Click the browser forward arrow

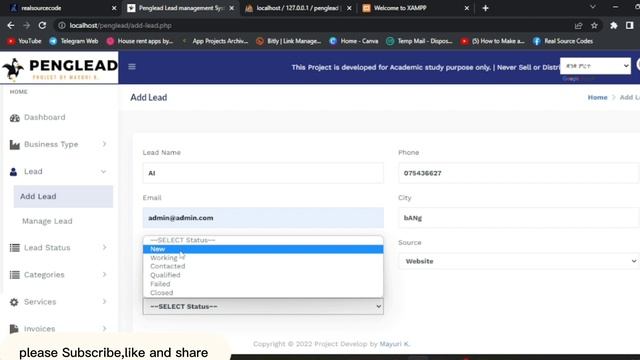(x=27, y=25)
